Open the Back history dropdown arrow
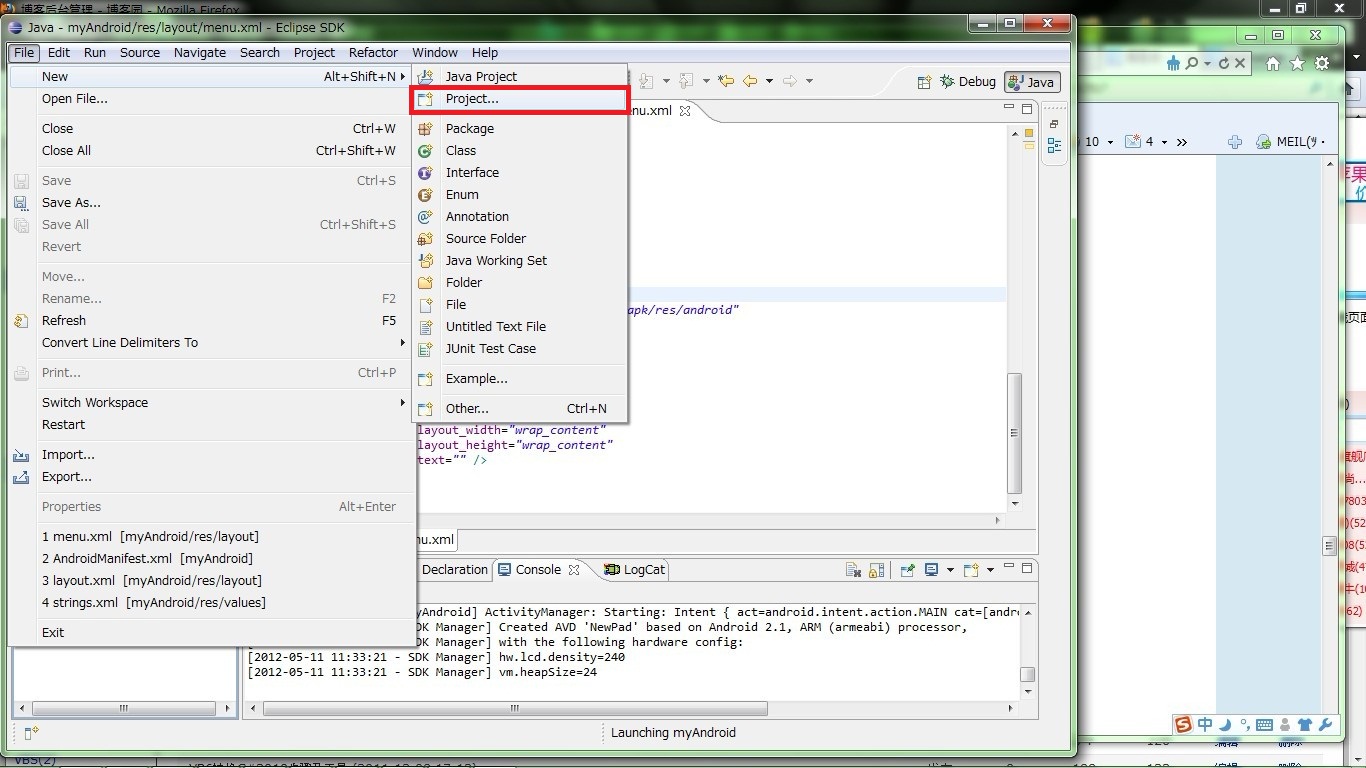 click(x=769, y=81)
